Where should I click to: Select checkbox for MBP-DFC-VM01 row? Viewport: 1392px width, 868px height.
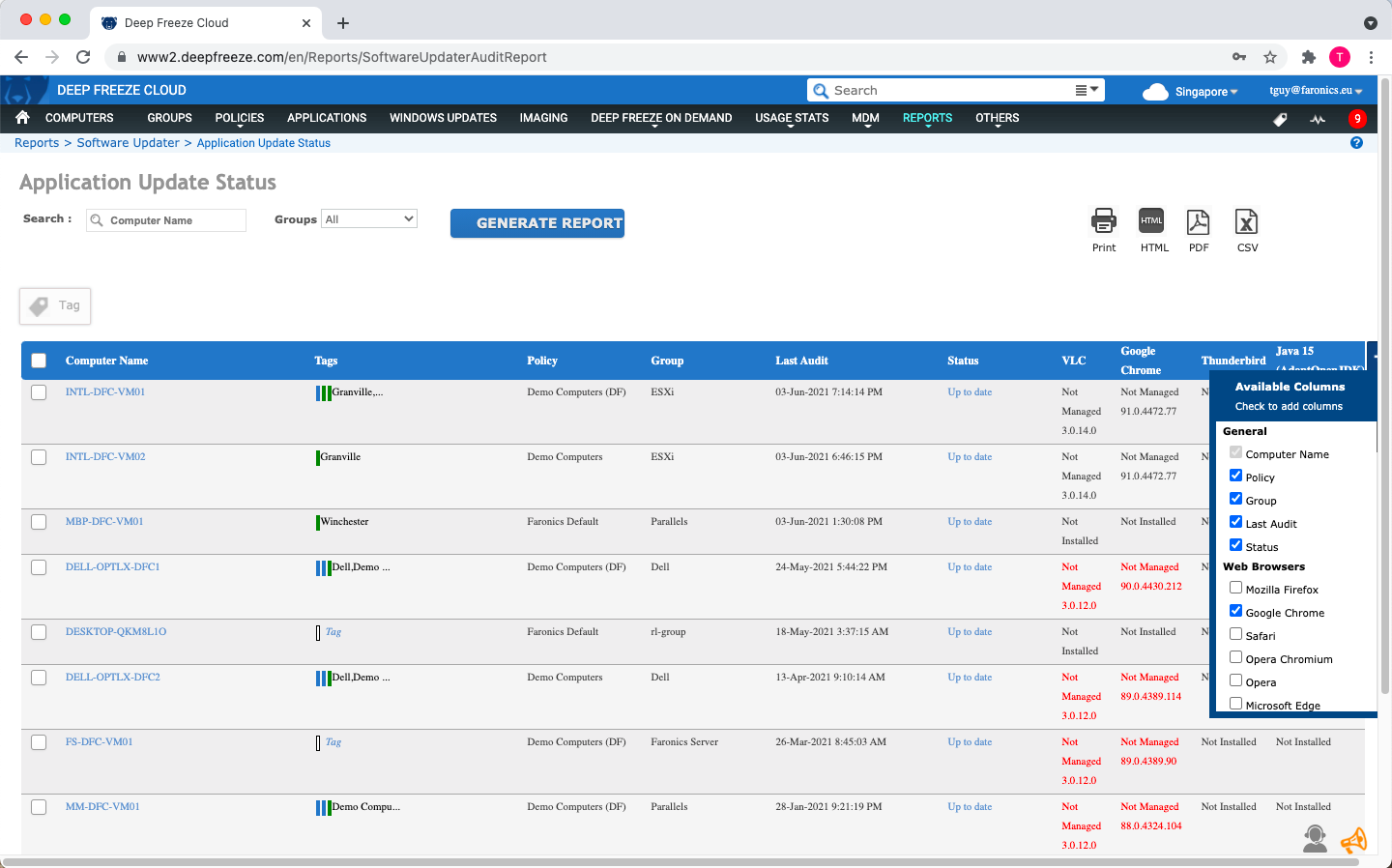point(39,522)
